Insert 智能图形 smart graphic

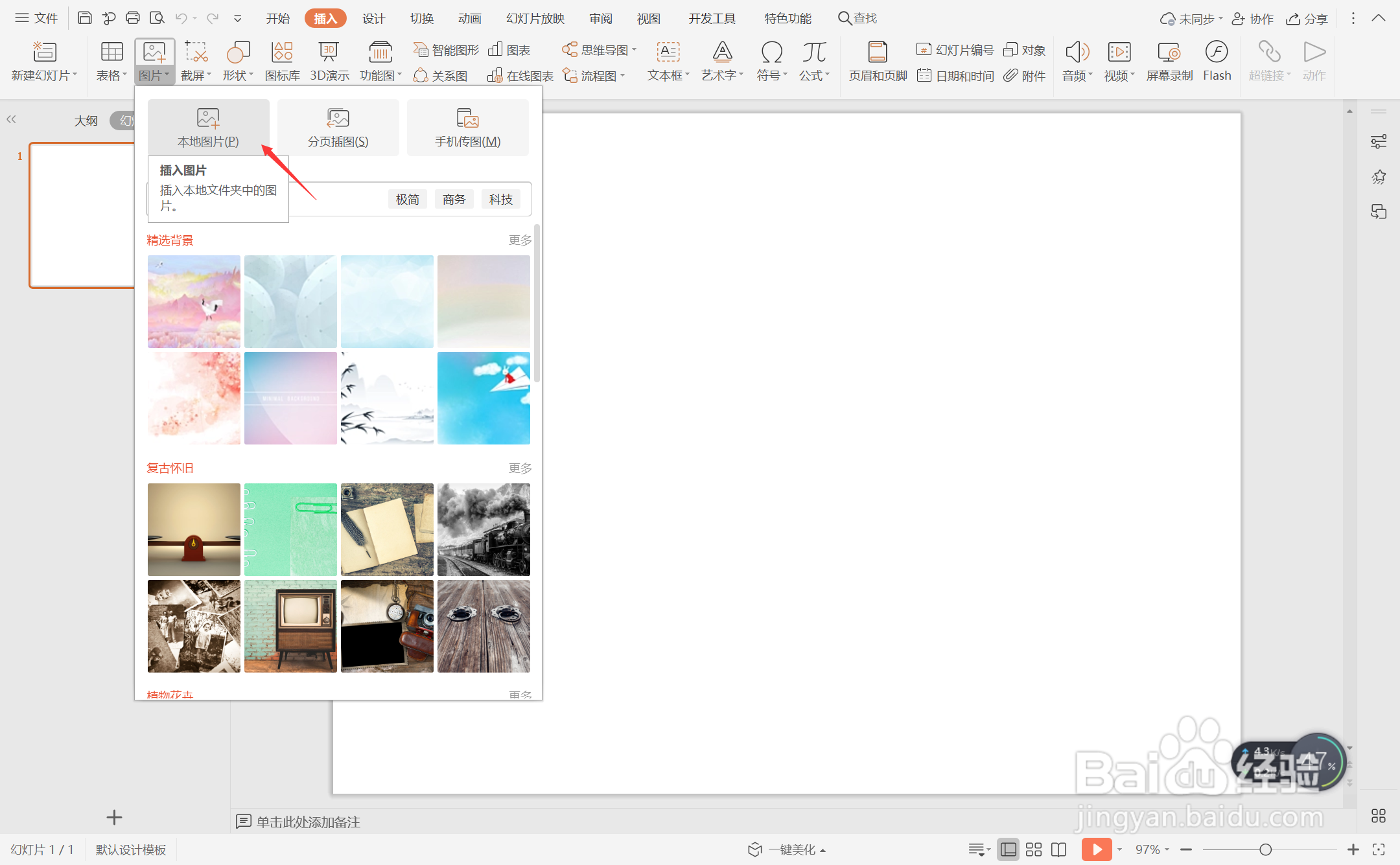tap(446, 50)
